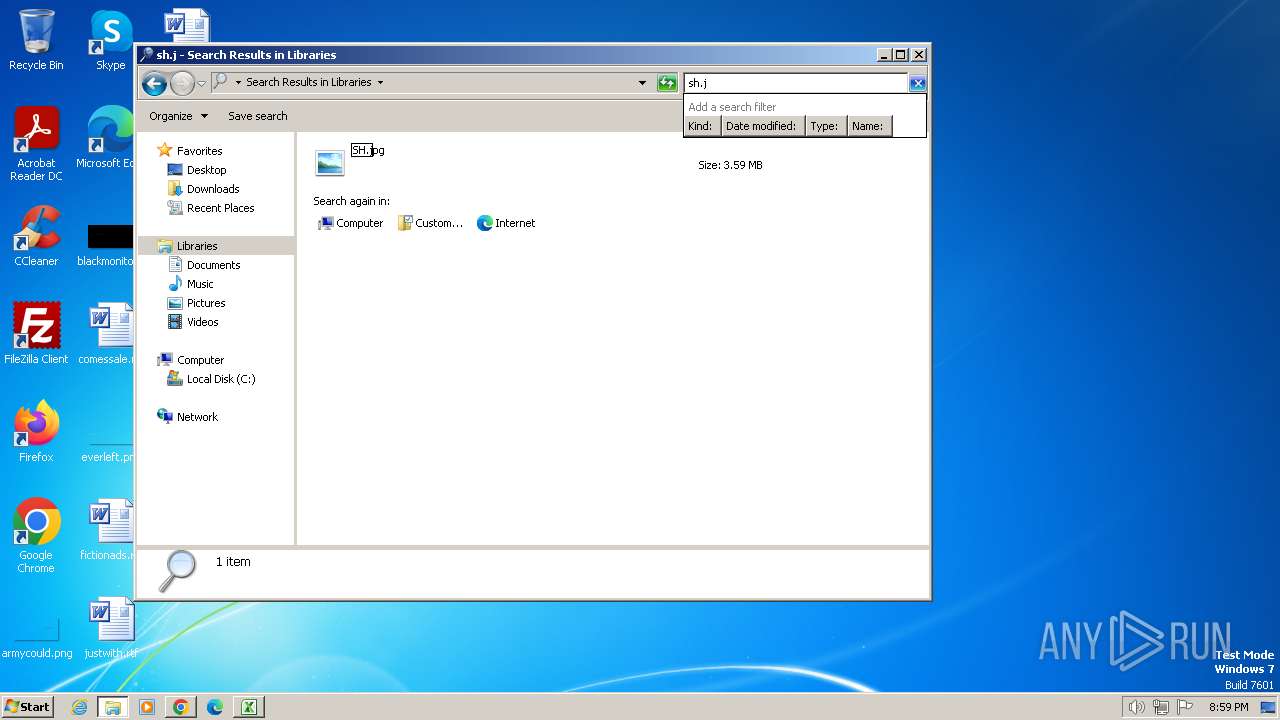Screen dimensions: 1280x720
Task: Open Chrome from the taskbar
Action: click(x=180, y=707)
